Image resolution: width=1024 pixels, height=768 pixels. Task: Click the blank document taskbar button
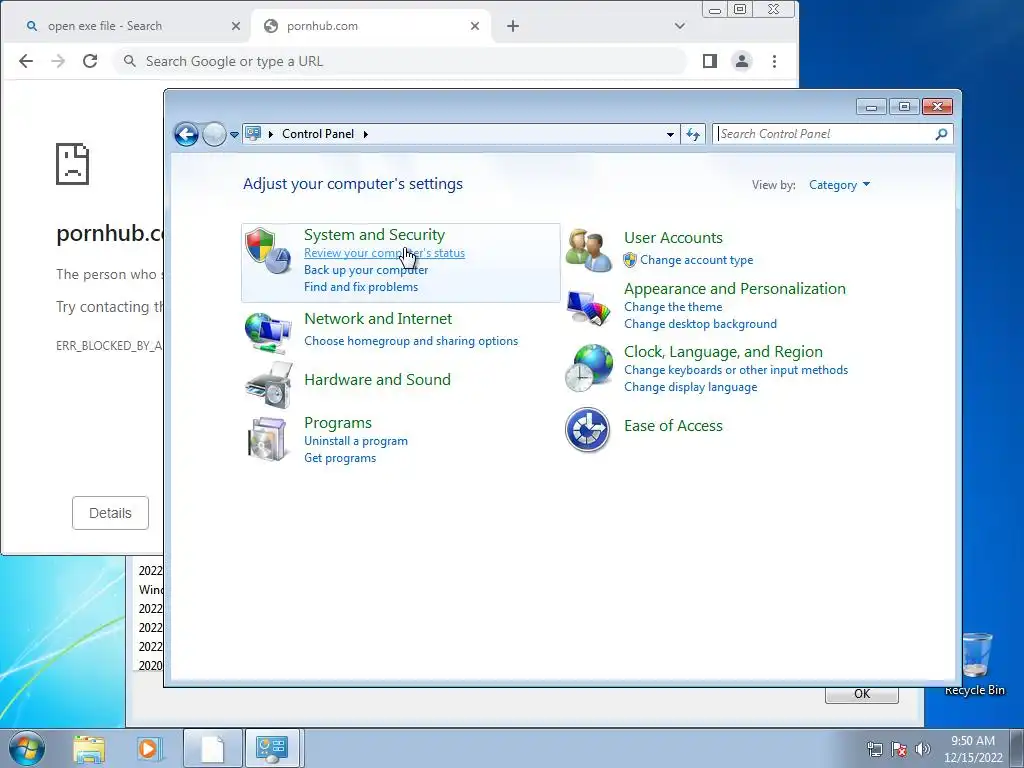213,748
